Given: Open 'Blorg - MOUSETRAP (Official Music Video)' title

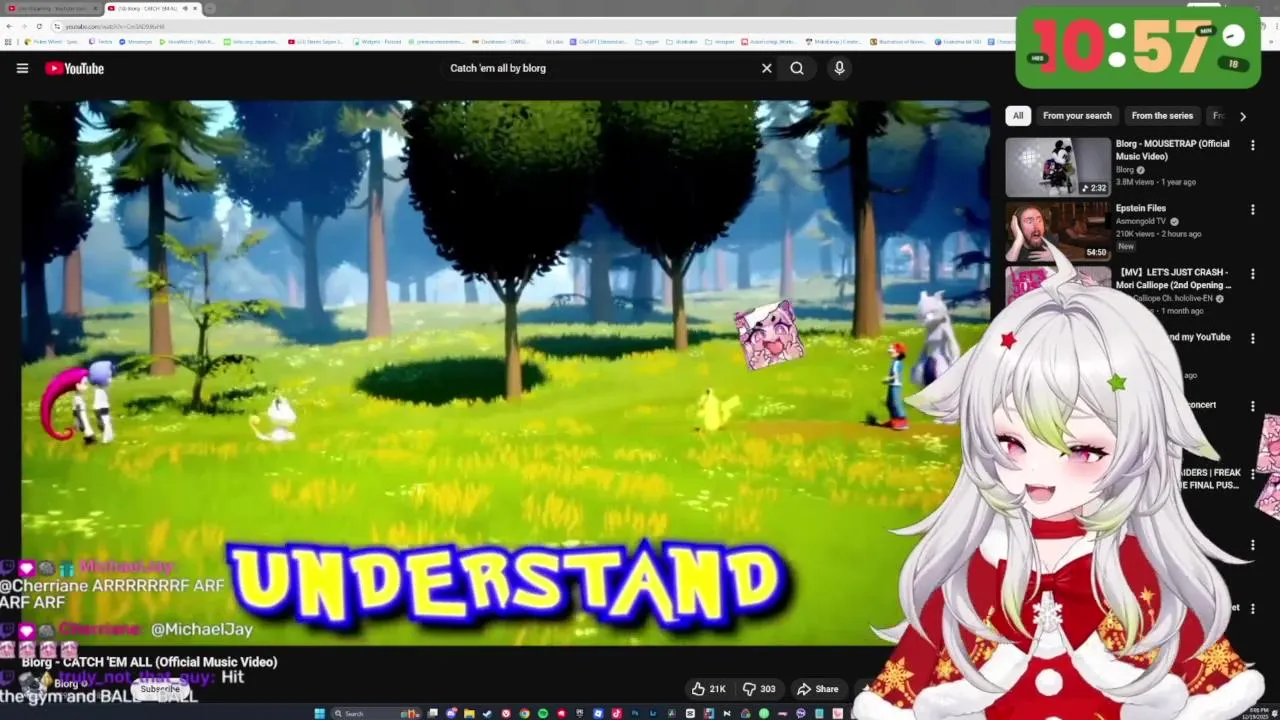Looking at the screenshot, I should [x=1172, y=150].
